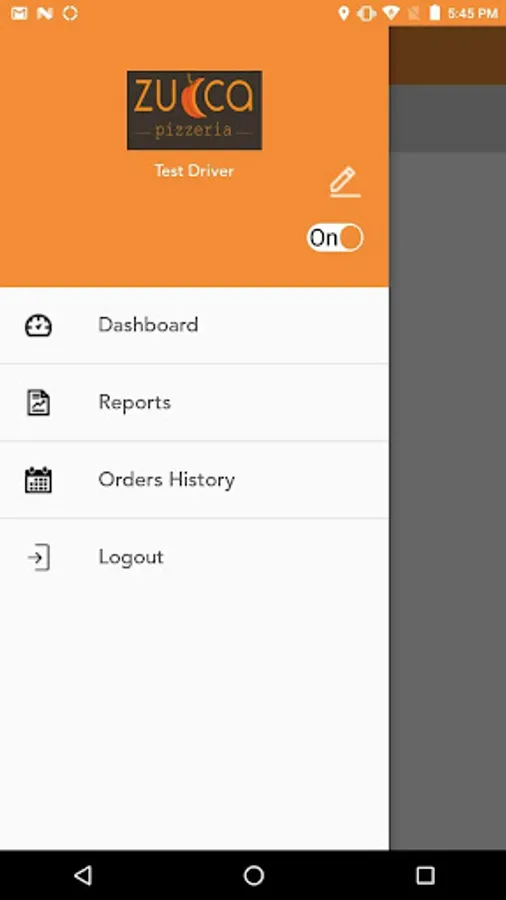Open the Reports menu item
Image resolution: width=506 pixels, height=900 pixels.
tap(194, 402)
